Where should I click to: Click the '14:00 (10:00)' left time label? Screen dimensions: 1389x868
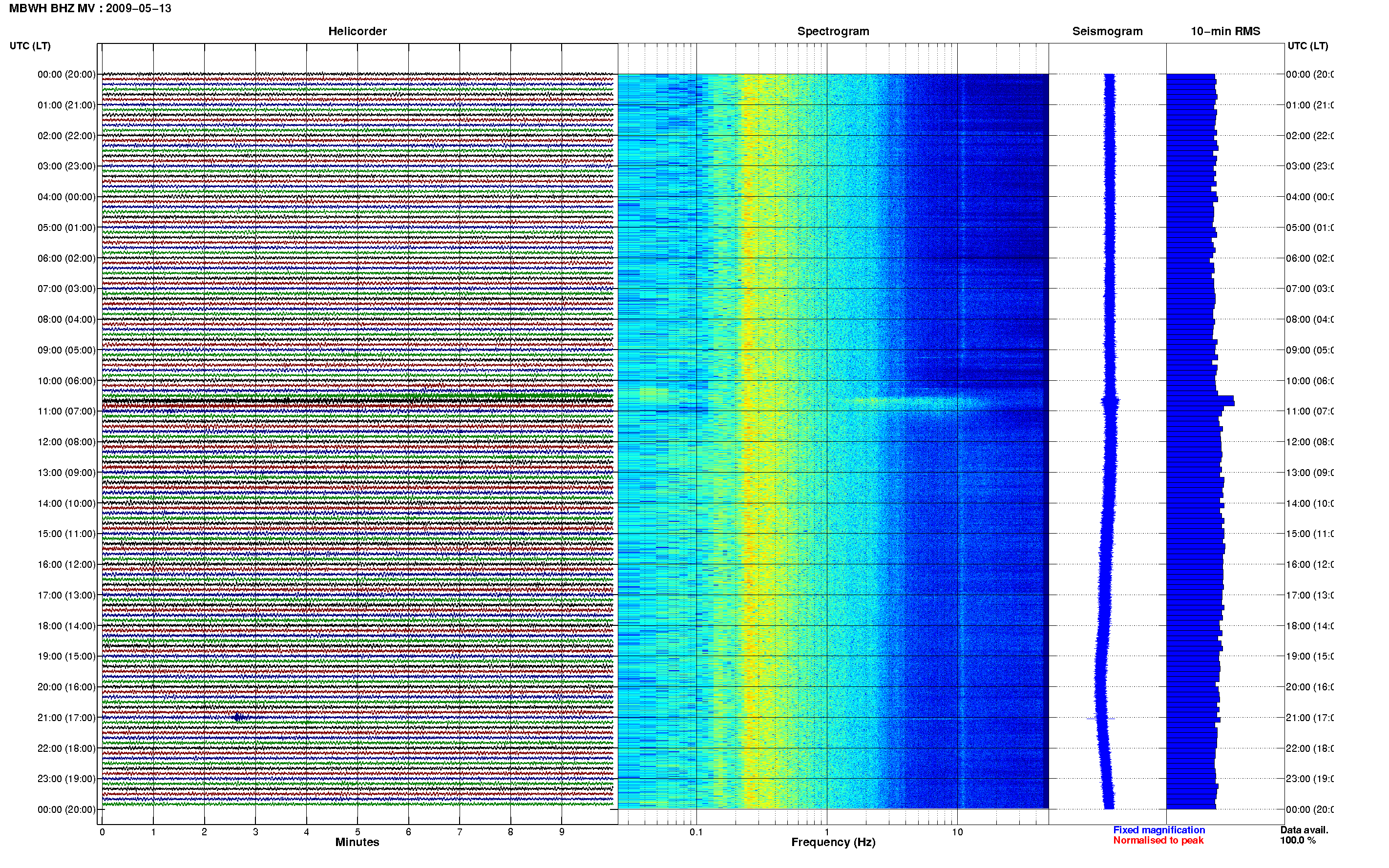(x=66, y=503)
